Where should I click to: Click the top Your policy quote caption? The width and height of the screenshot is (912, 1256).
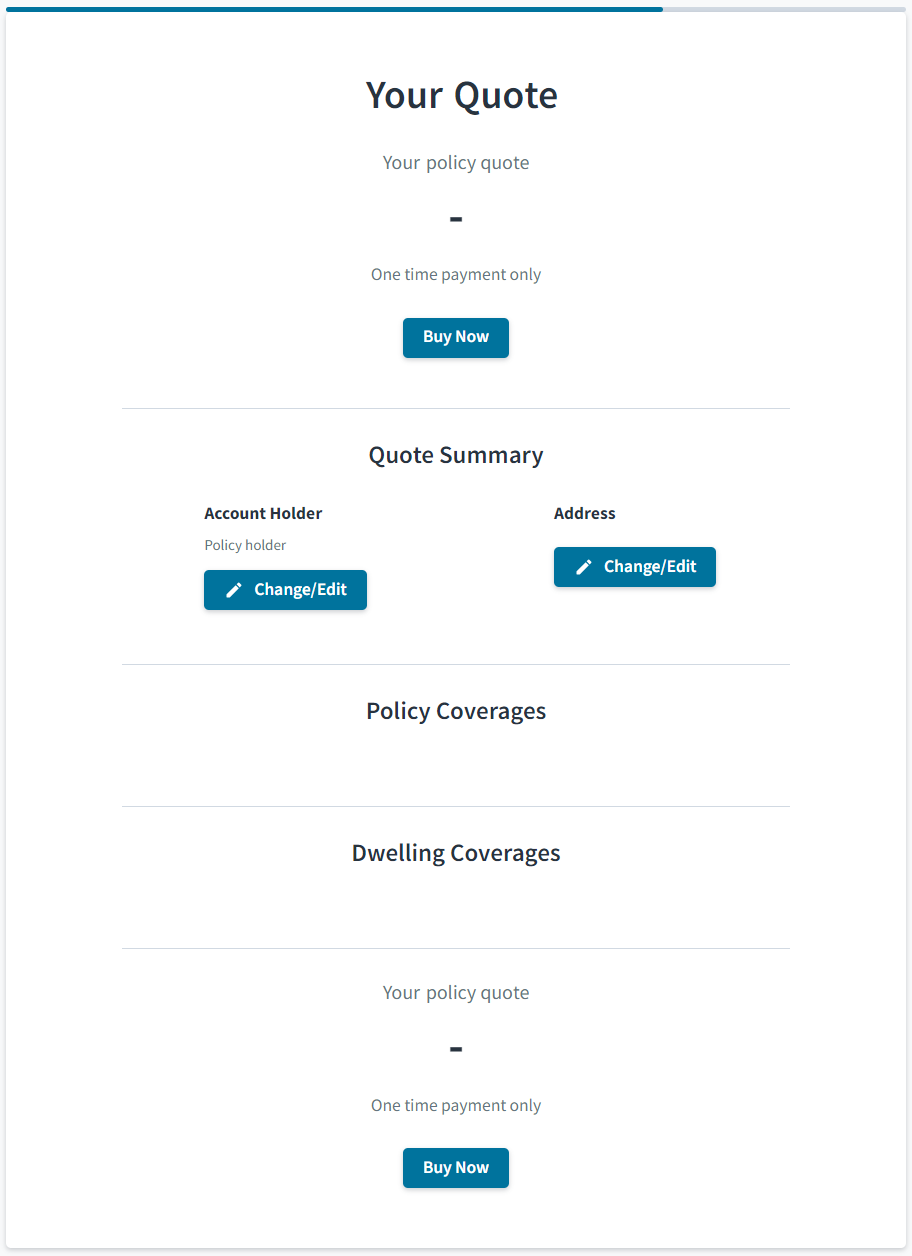[x=456, y=163]
